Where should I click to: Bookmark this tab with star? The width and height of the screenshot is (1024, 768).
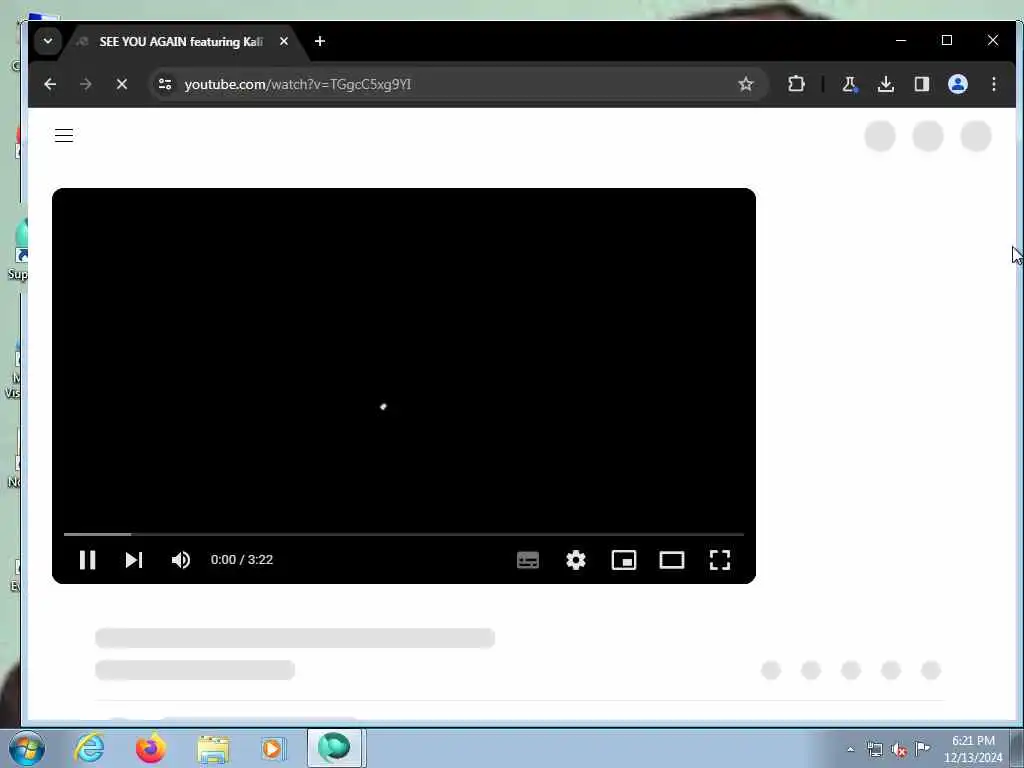pos(746,84)
